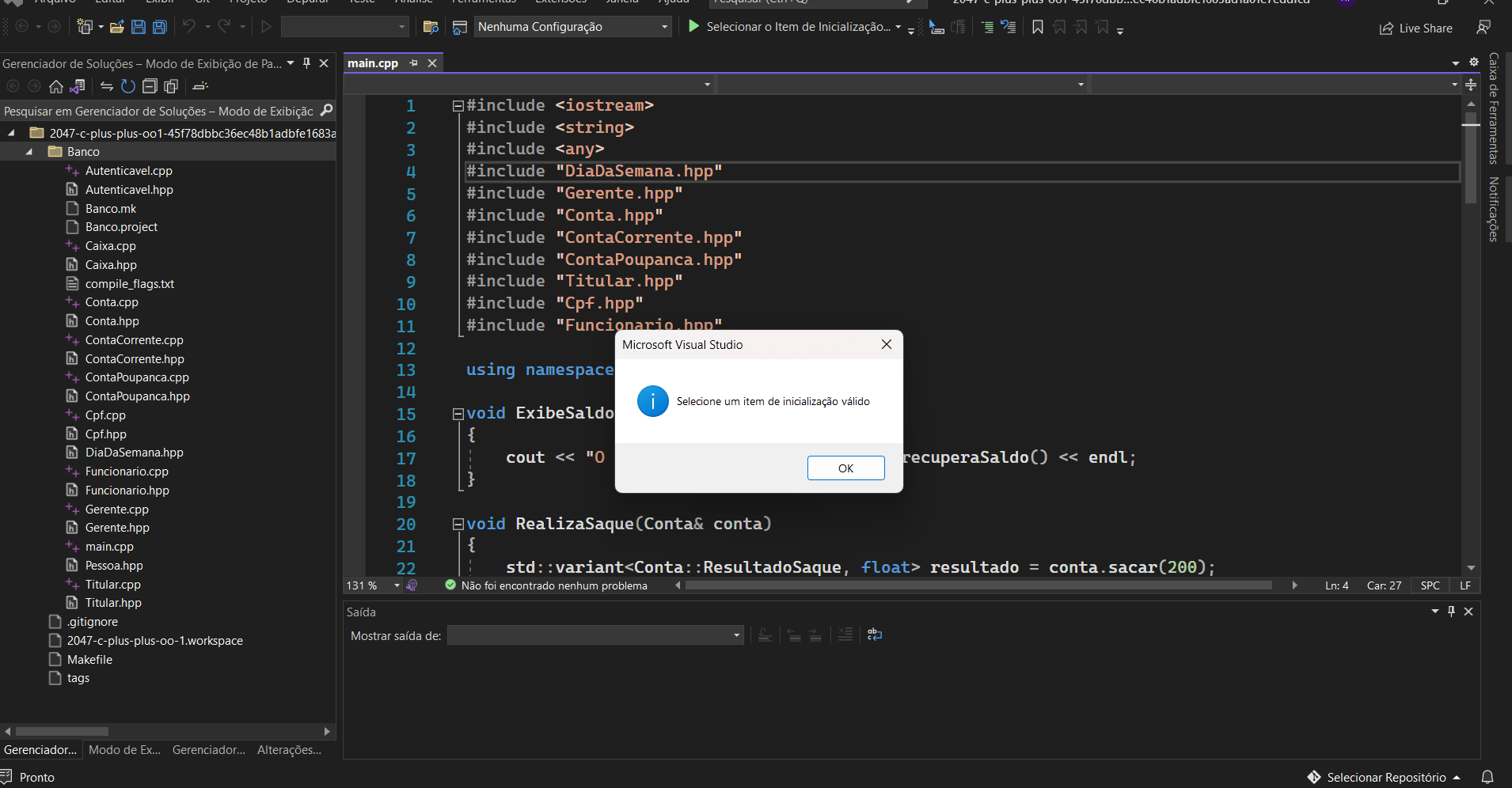Click the Find in Files folder-search icon
1512x788 pixels.
(431, 27)
